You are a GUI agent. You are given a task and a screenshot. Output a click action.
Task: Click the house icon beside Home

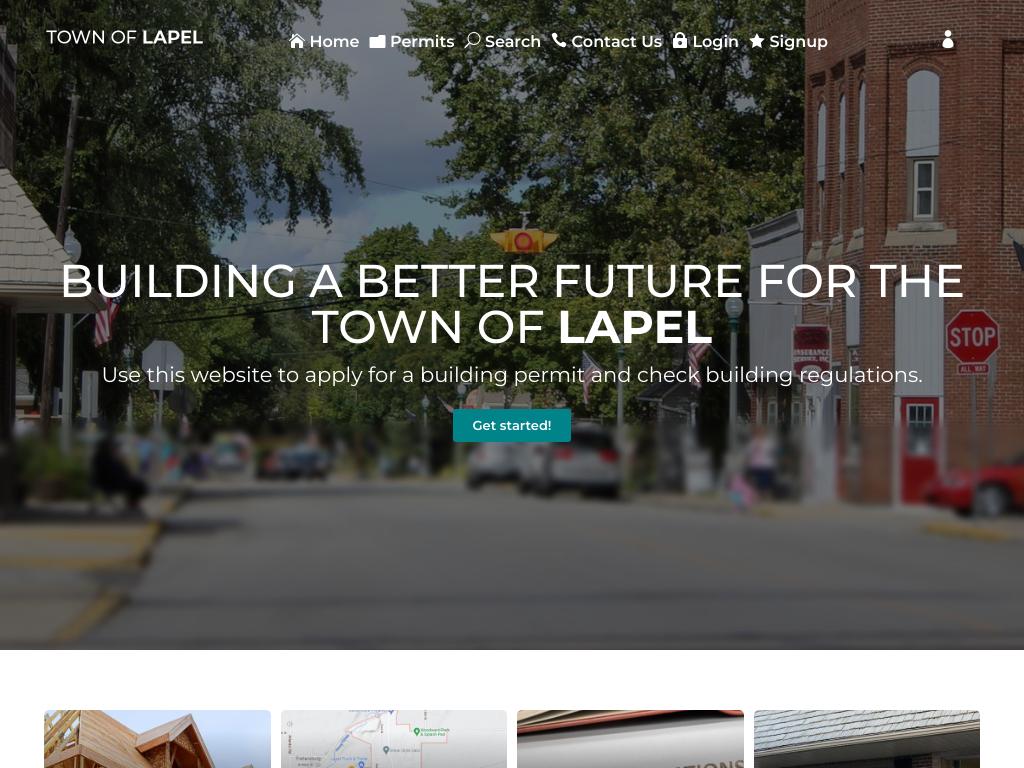tap(297, 41)
